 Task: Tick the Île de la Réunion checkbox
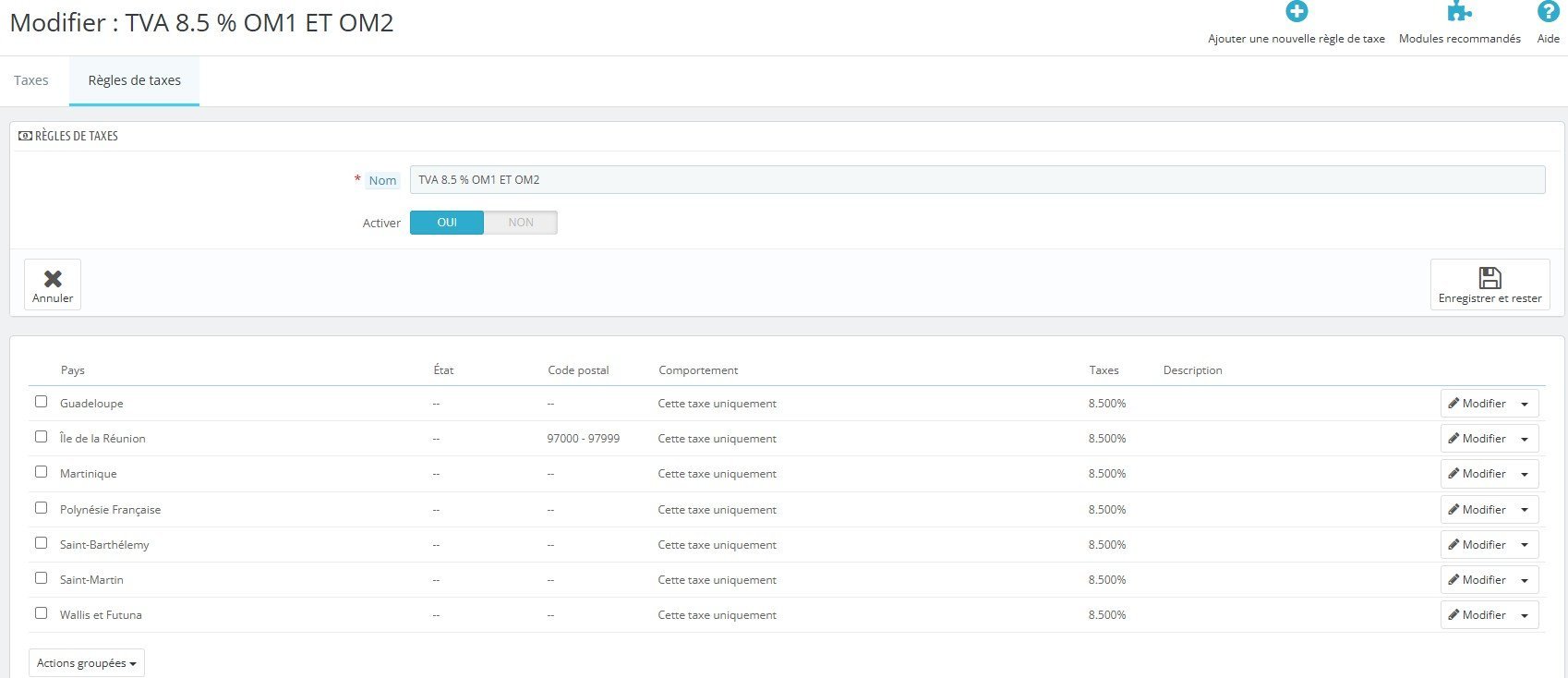point(41,437)
